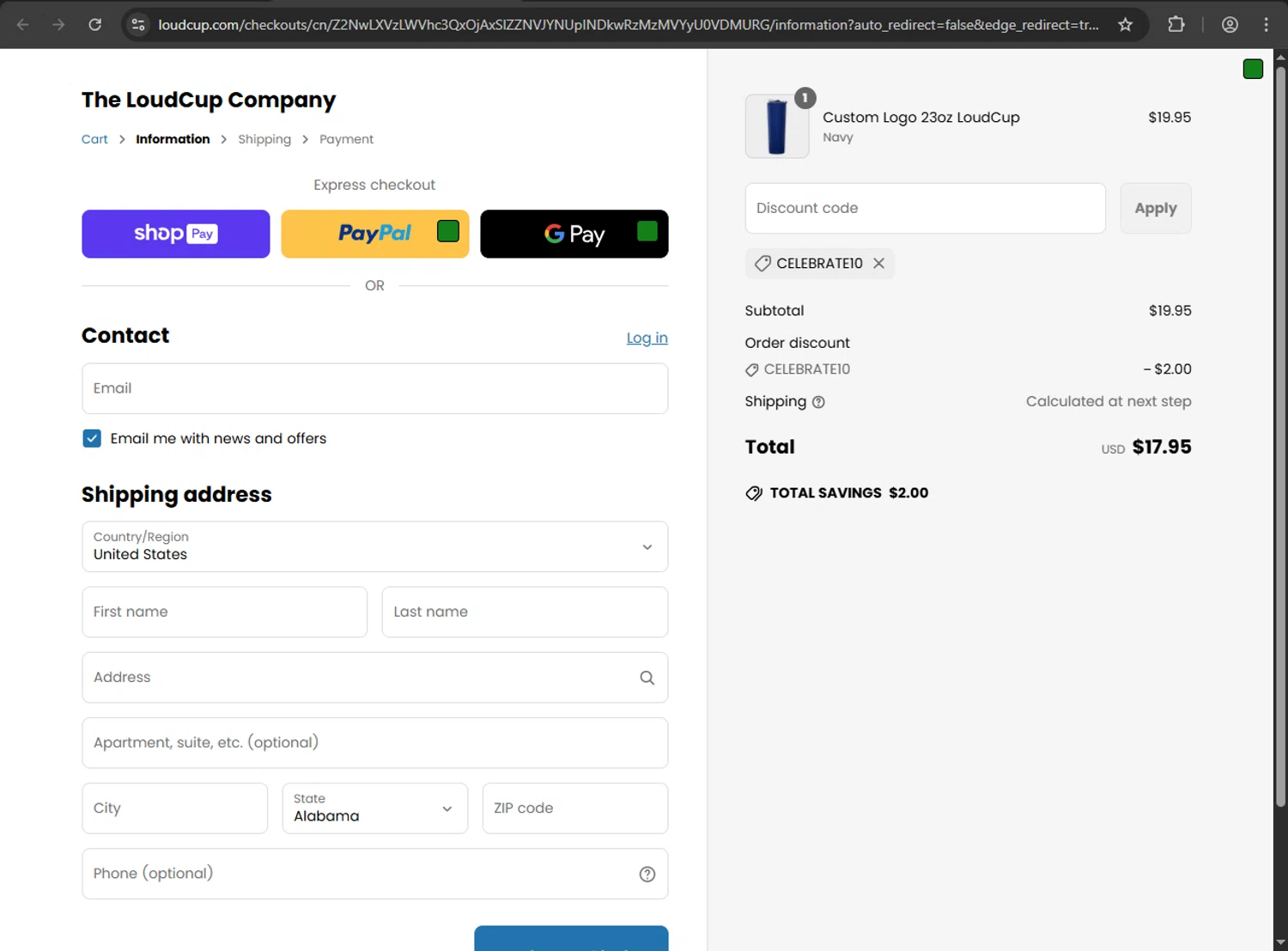Image resolution: width=1288 pixels, height=951 pixels.
Task: Click the City input field
Action: (x=175, y=808)
